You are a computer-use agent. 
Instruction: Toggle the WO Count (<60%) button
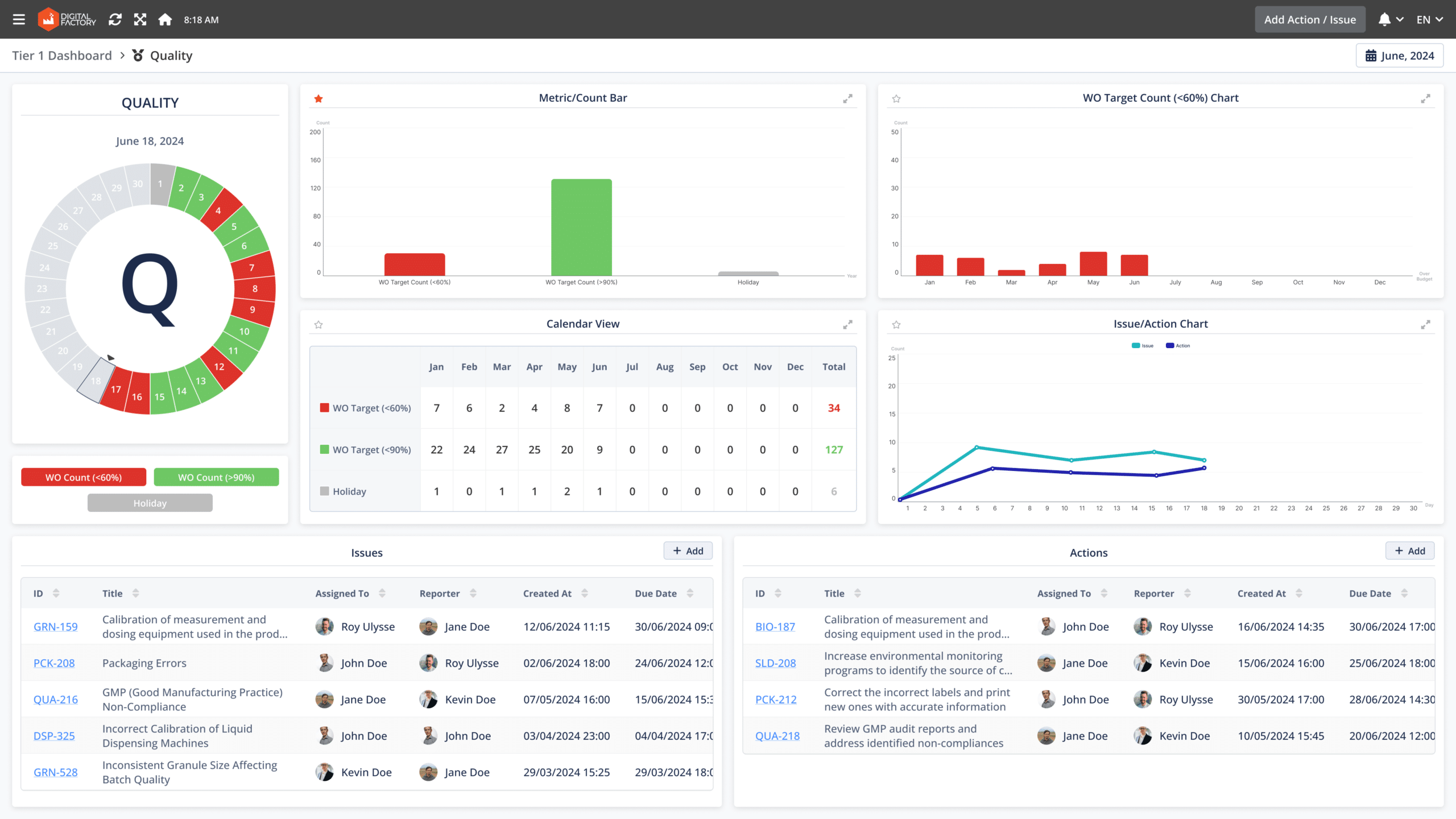pyautogui.click(x=83, y=477)
